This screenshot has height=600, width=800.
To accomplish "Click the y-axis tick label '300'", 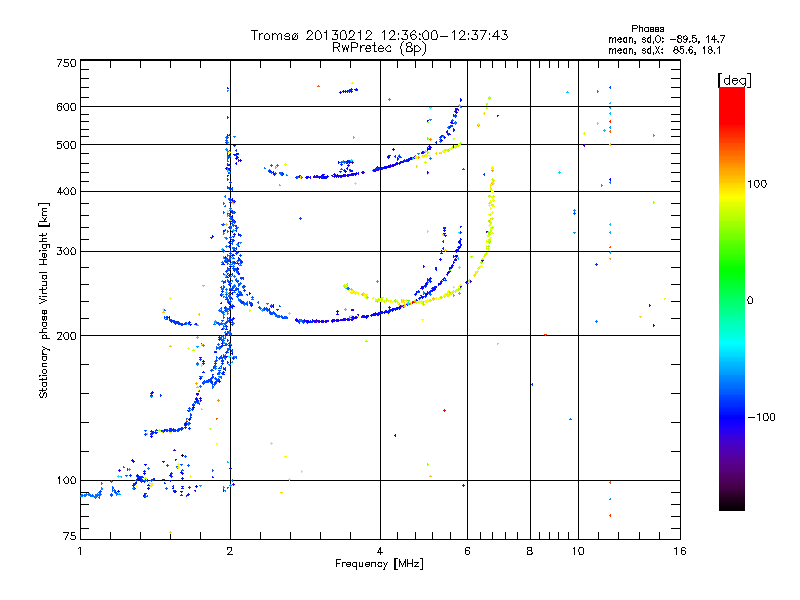I will click(66, 252).
